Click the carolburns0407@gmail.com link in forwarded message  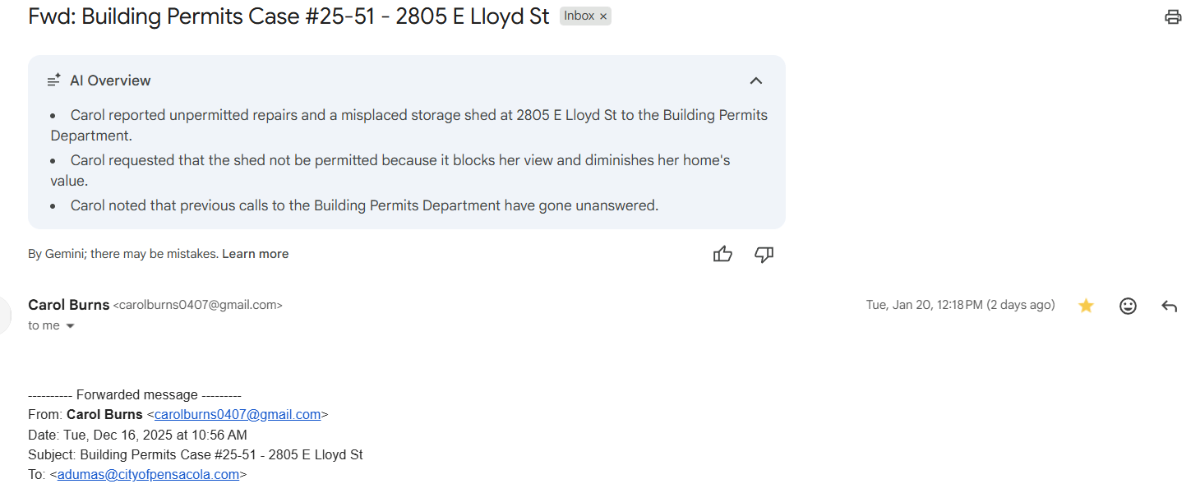(x=237, y=414)
